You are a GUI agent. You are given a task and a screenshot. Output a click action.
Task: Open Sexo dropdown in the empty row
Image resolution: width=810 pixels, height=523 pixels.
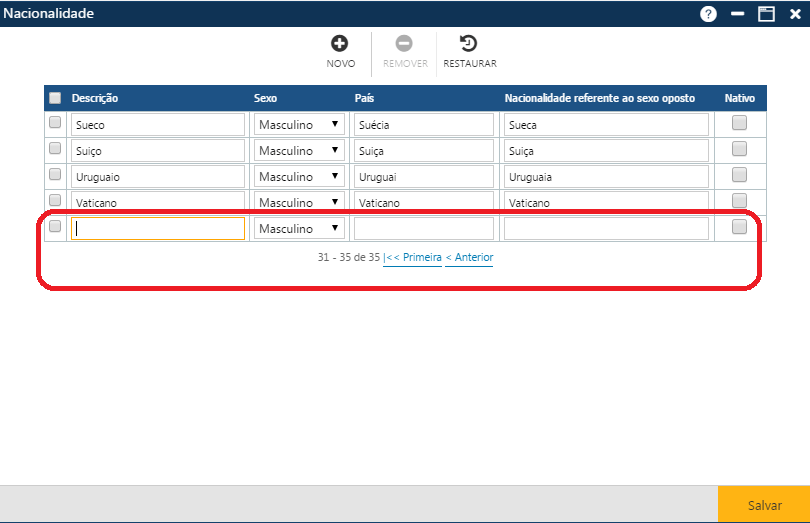point(299,229)
